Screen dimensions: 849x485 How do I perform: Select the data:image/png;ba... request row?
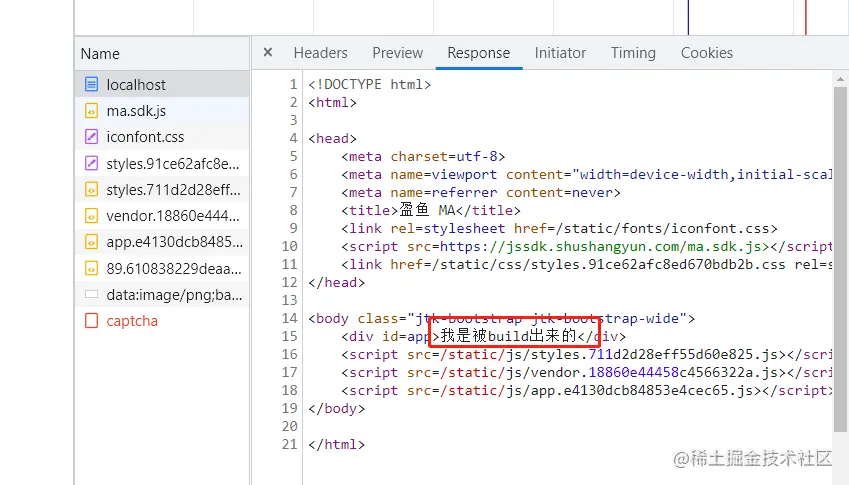[162, 294]
